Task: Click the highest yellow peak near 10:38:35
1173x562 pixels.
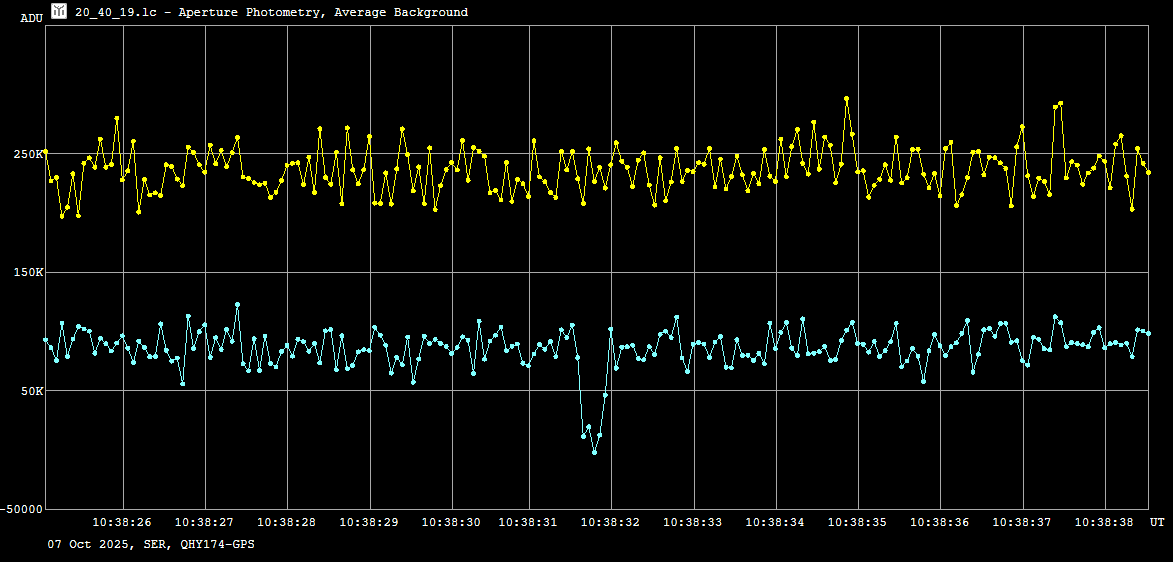Action: 846,99
